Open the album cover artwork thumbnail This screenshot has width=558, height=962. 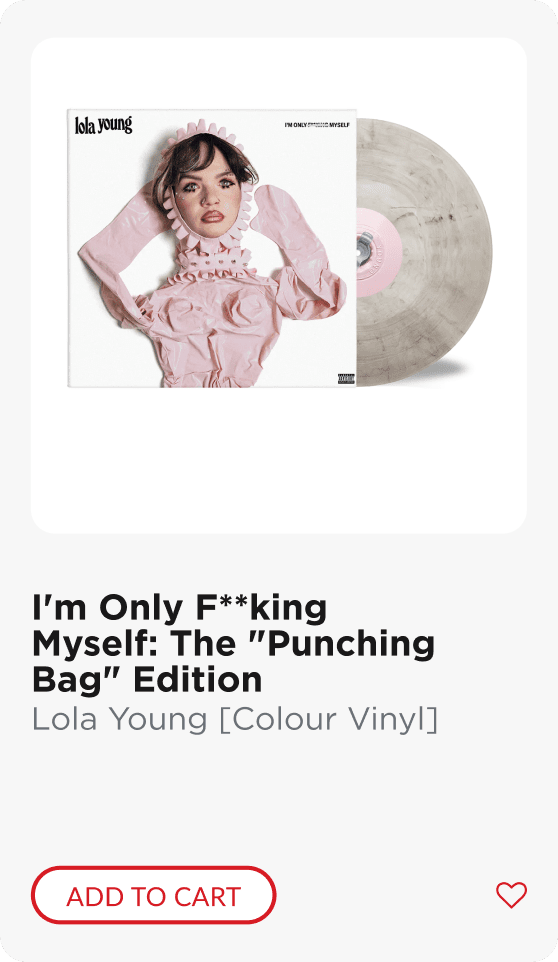[212, 248]
